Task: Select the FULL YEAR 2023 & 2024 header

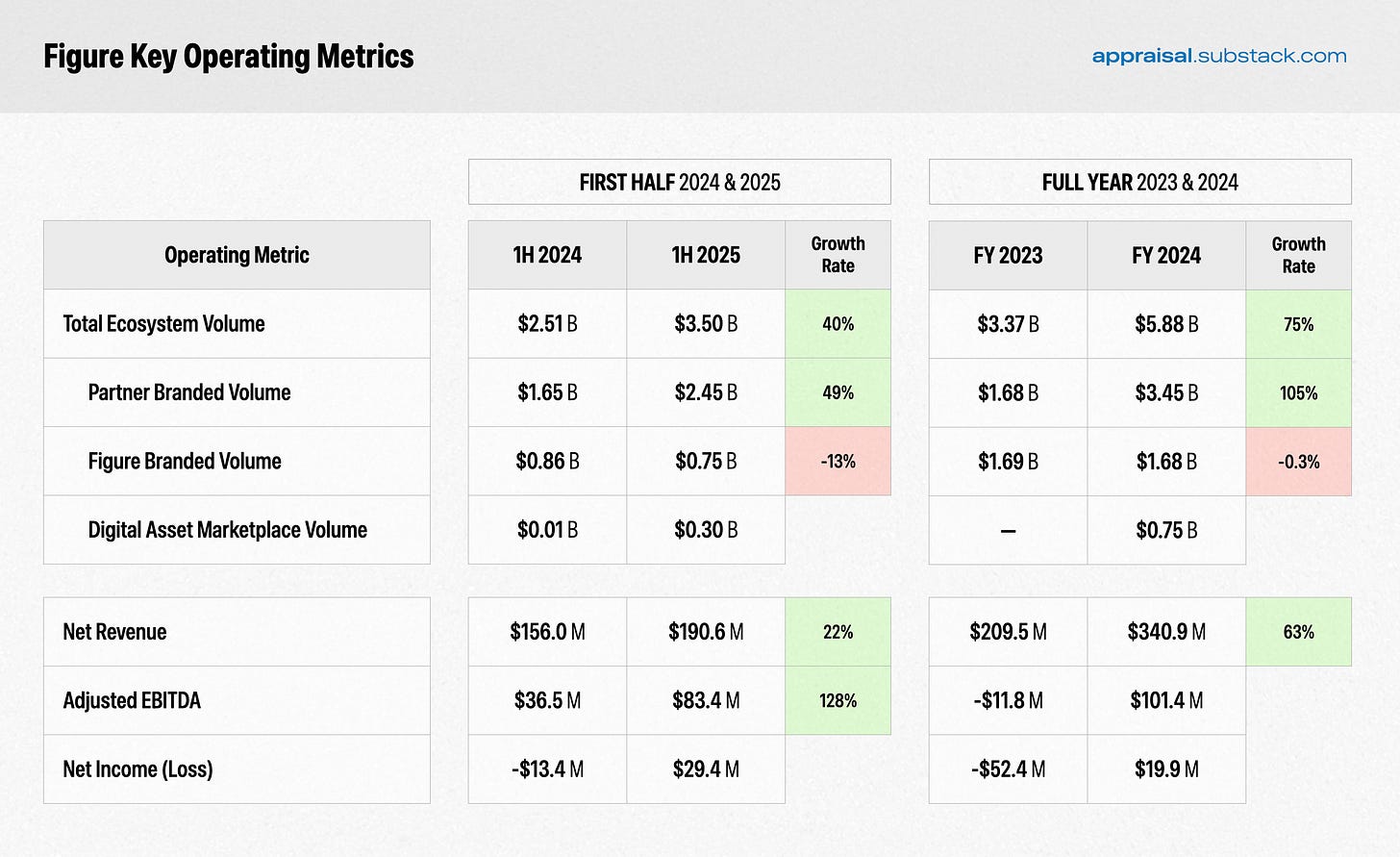Action: [1140, 182]
